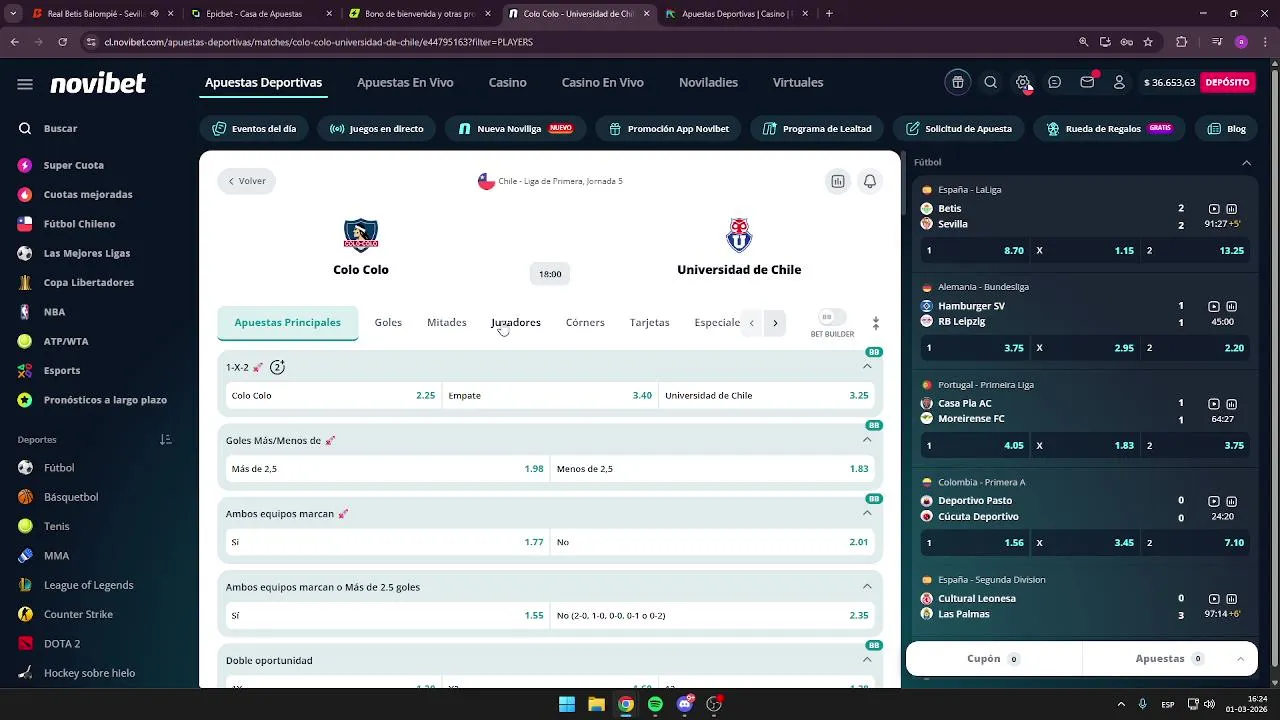Image resolution: width=1280 pixels, height=720 pixels.
Task: Open Rueda de Regalos shortcut
Action: 1110,129
